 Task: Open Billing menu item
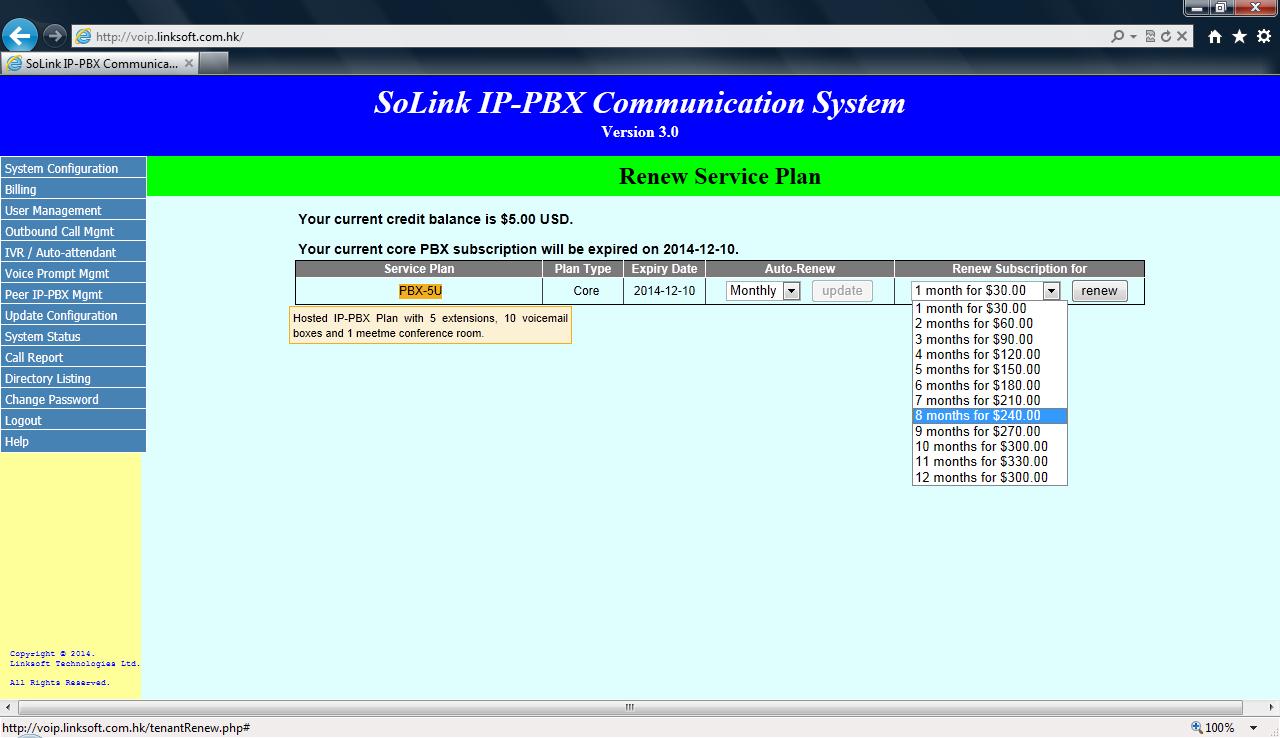[x=73, y=190]
